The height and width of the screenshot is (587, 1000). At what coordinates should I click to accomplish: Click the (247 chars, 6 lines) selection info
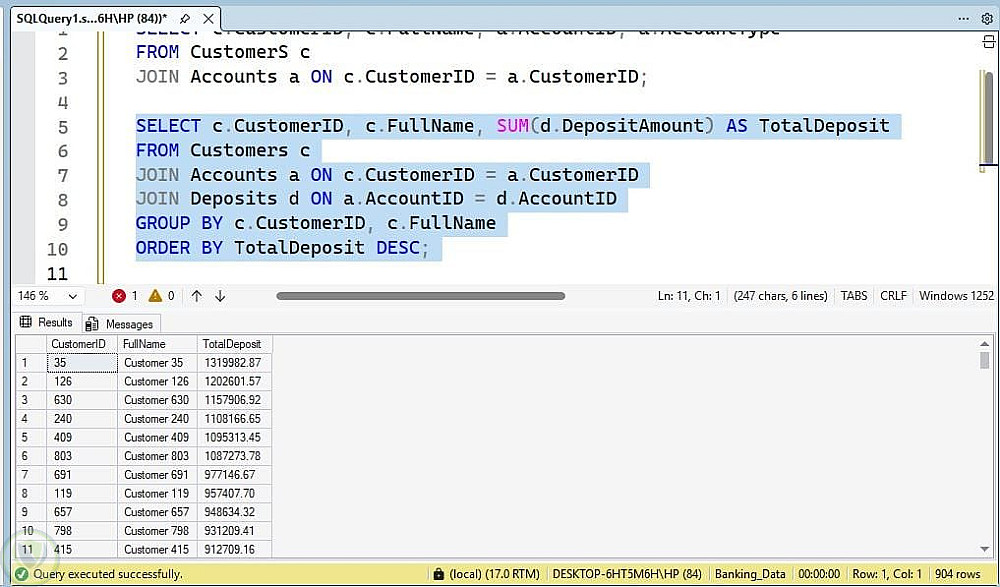[x=781, y=296]
